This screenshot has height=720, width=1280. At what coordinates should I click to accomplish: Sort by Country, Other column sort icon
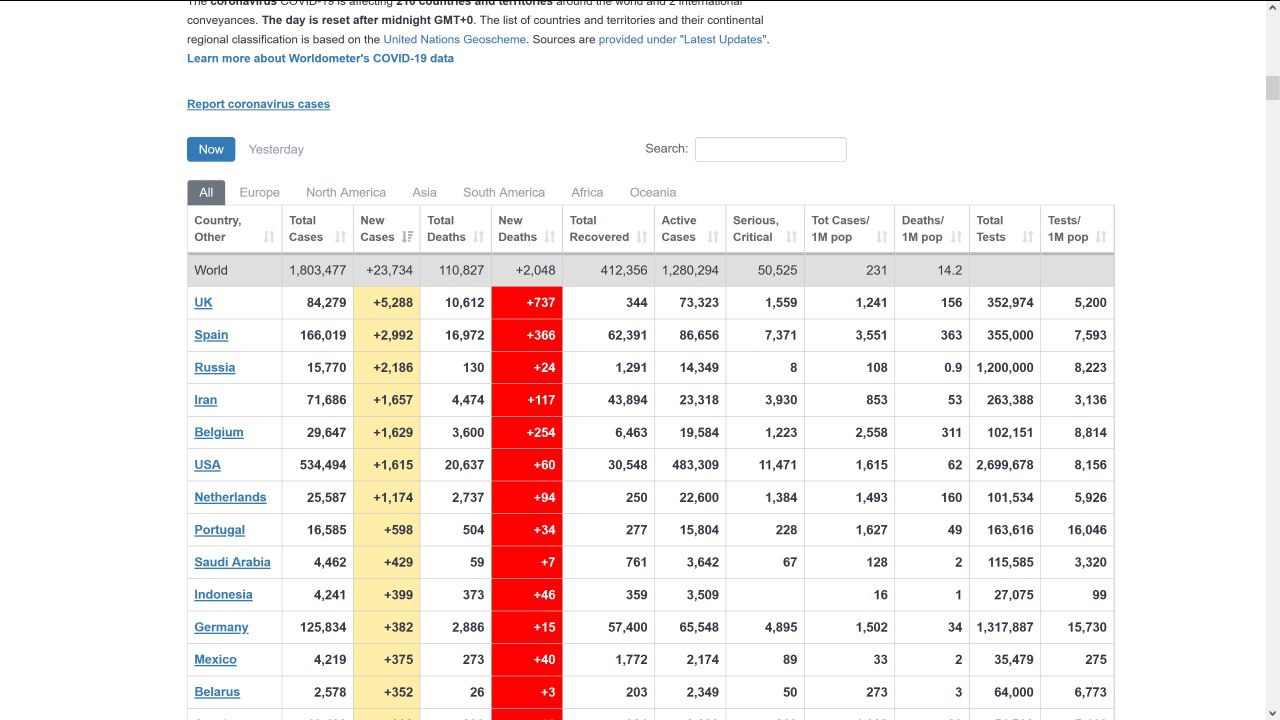269,237
